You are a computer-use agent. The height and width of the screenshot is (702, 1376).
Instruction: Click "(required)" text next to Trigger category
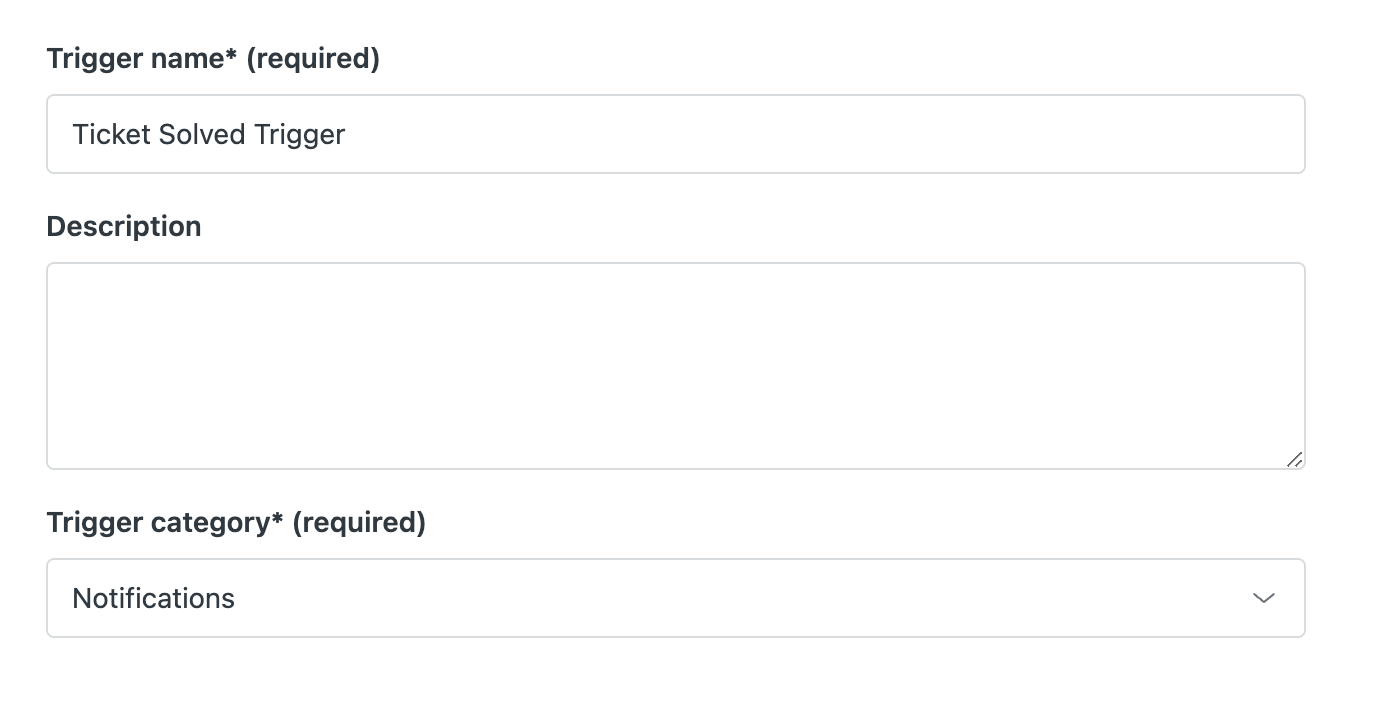[x=359, y=522]
